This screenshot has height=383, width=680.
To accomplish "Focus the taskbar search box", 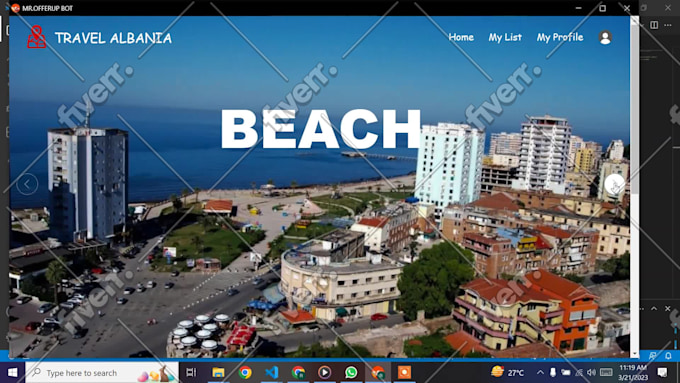I will pos(102,372).
